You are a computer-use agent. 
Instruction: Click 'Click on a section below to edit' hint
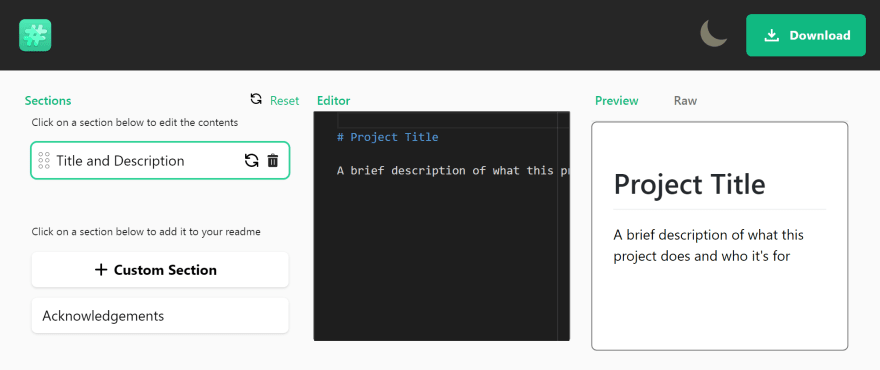point(135,122)
